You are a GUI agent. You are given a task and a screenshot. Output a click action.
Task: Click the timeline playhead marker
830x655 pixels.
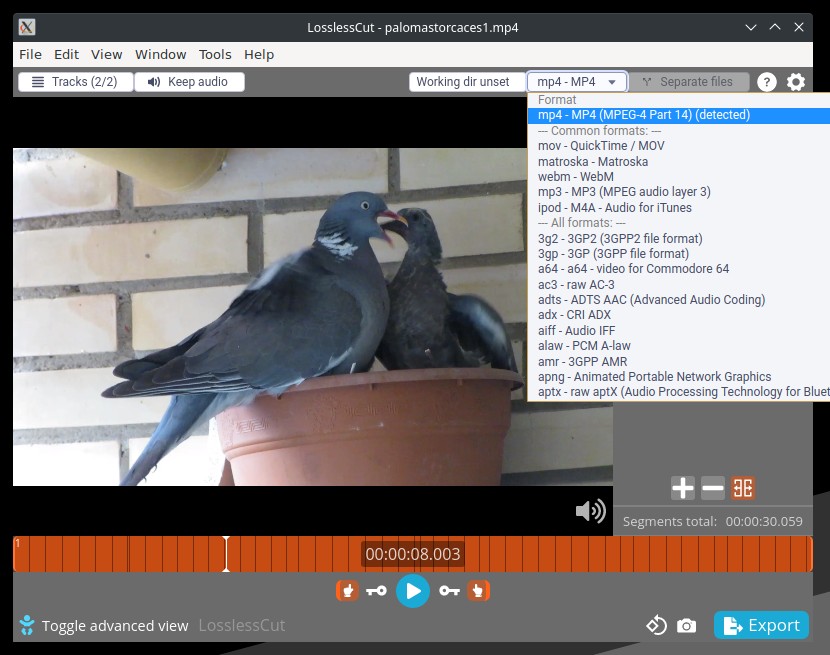[x=226, y=554]
